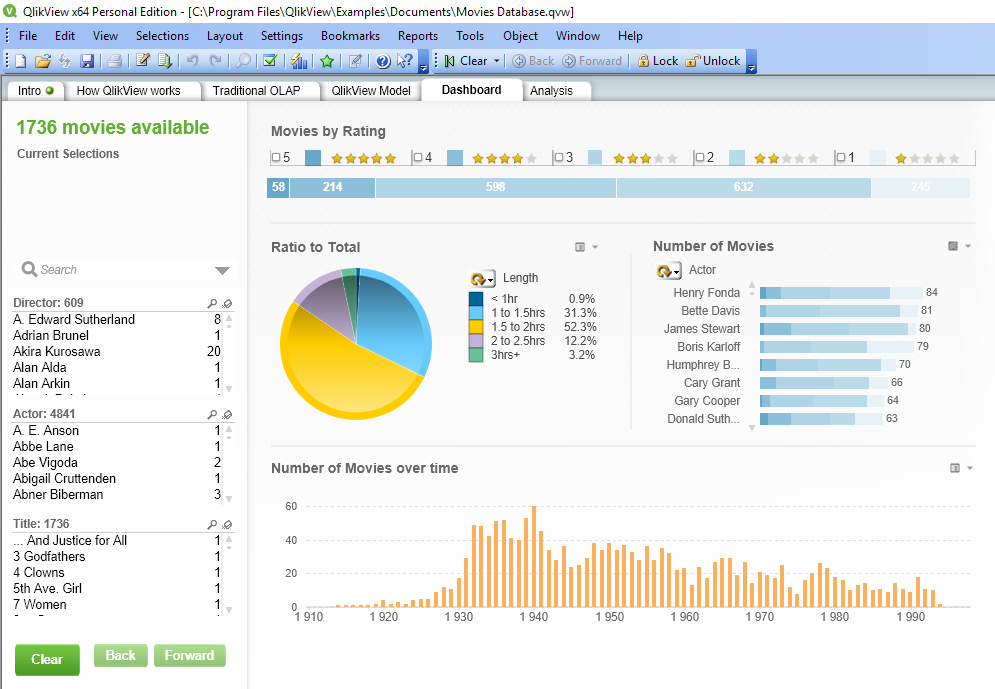Image resolution: width=995 pixels, height=689 pixels.
Task: Click the light blue 1 to 1.5hrs swatch
Action: tap(476, 313)
